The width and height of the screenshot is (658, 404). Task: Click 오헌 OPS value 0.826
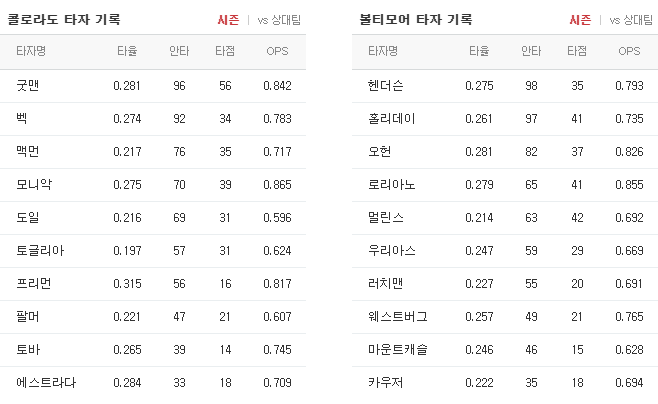(x=629, y=152)
